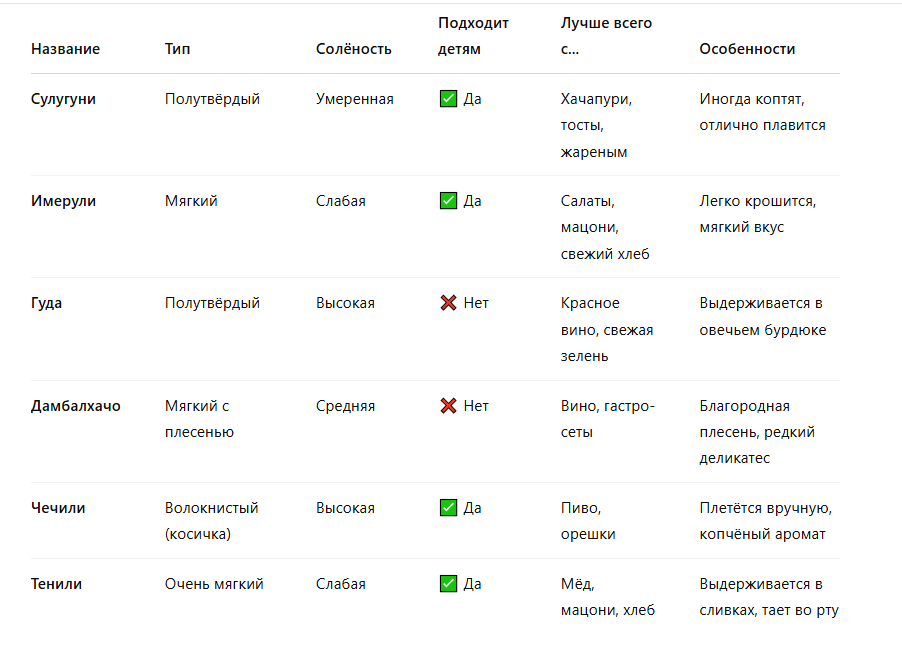This screenshot has width=902, height=655.
Task: Select the Тенили cheese name
Action: [57, 584]
